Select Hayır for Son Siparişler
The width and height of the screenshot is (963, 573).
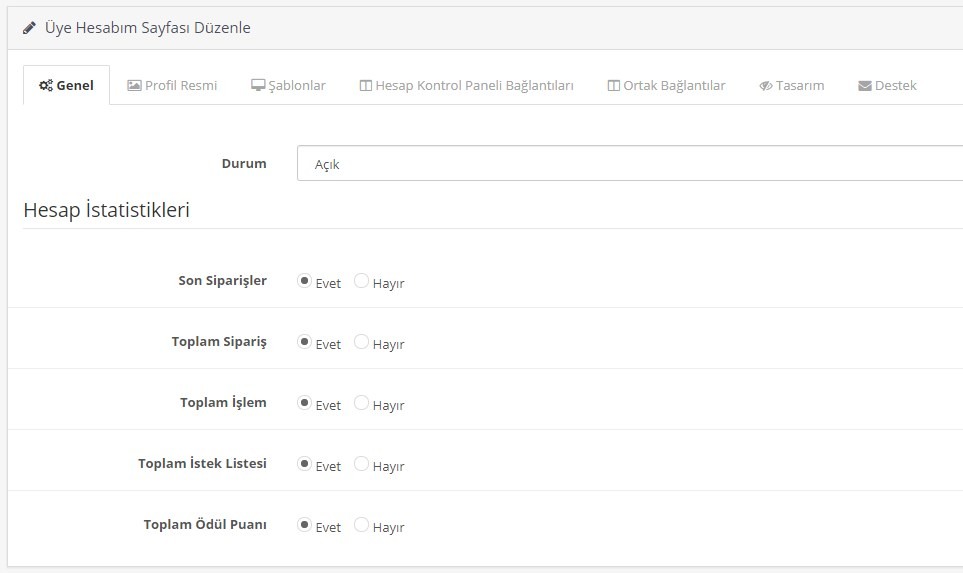click(x=361, y=281)
